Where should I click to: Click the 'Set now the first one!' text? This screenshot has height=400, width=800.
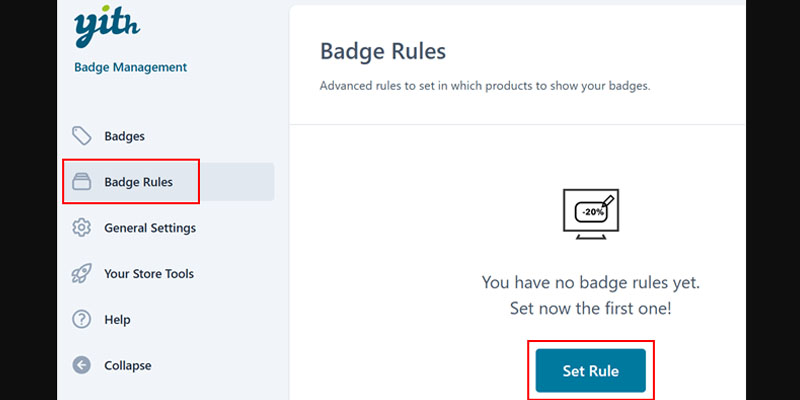[x=591, y=309]
